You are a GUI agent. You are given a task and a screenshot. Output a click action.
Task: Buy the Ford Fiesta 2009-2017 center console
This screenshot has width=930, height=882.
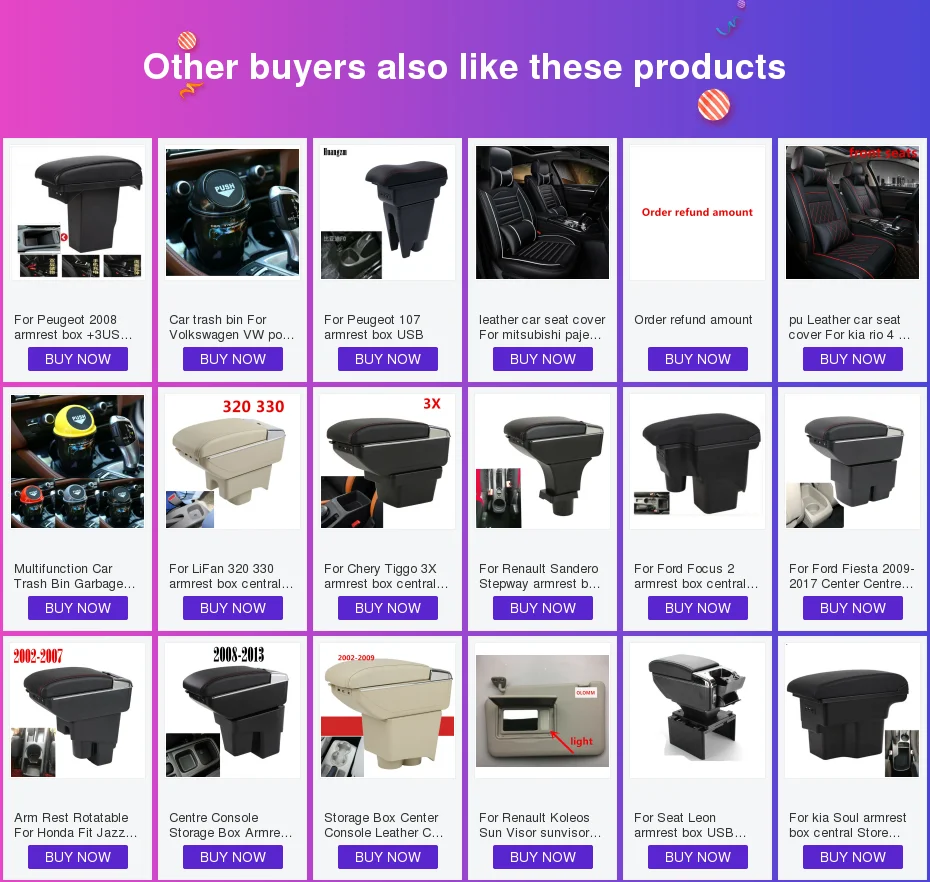tap(853, 608)
